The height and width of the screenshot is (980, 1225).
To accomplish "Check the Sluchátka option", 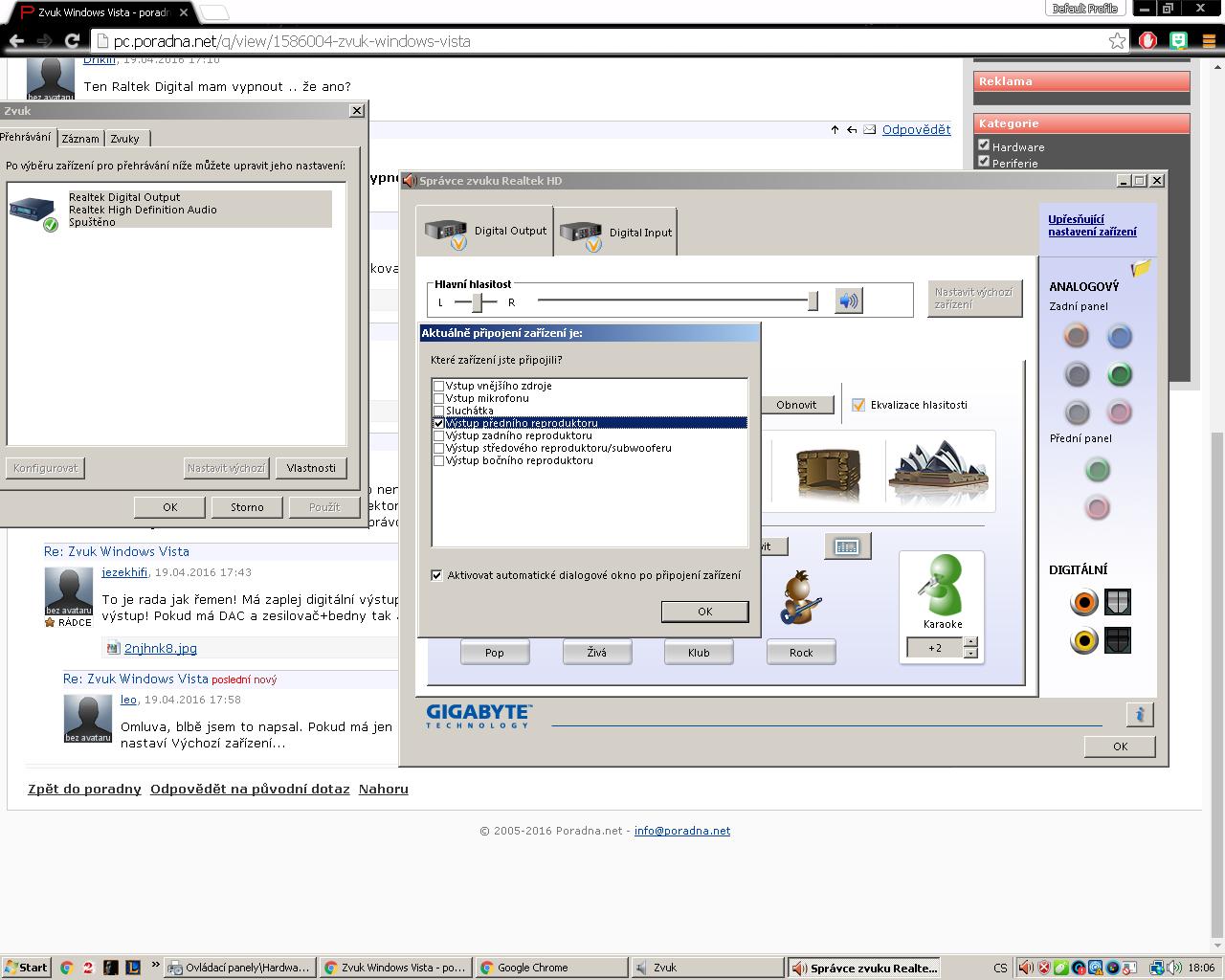I will pos(438,411).
